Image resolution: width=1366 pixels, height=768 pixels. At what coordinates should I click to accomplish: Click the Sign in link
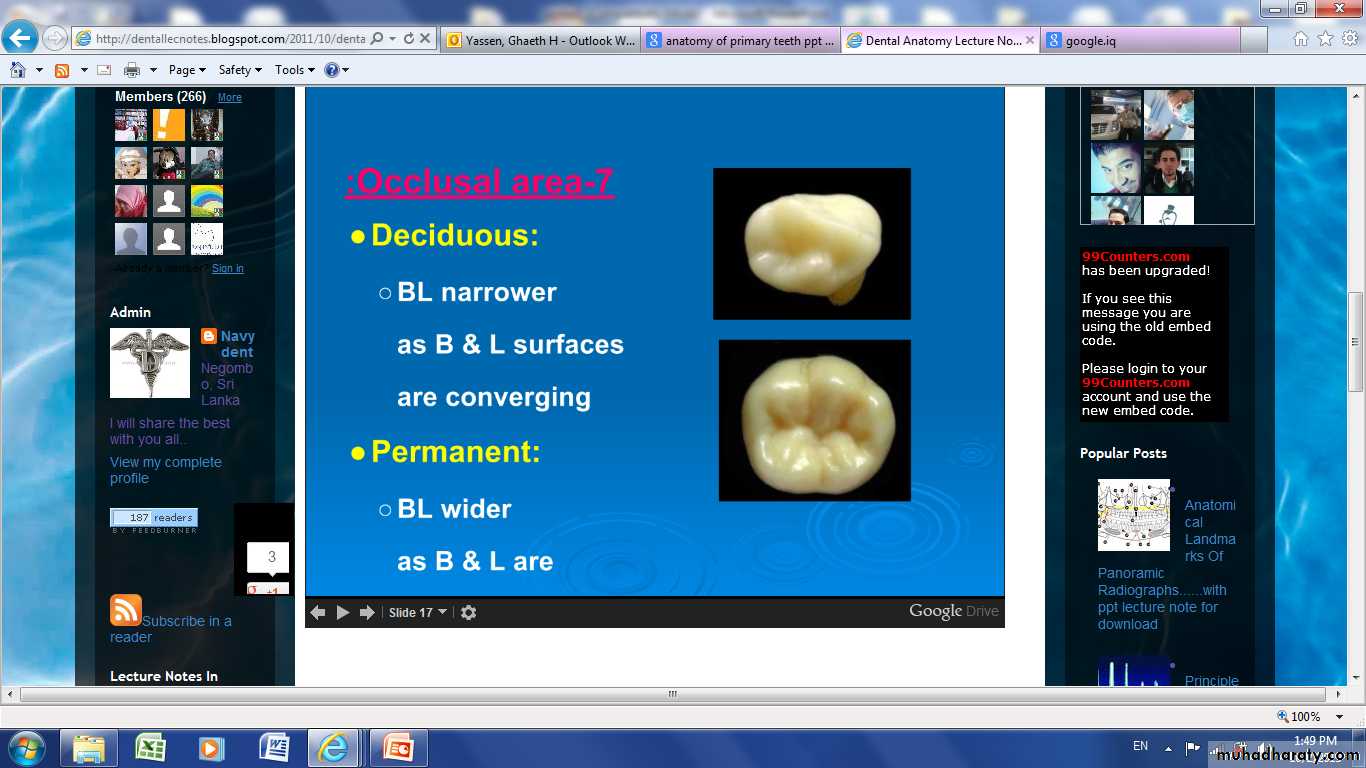[227, 268]
